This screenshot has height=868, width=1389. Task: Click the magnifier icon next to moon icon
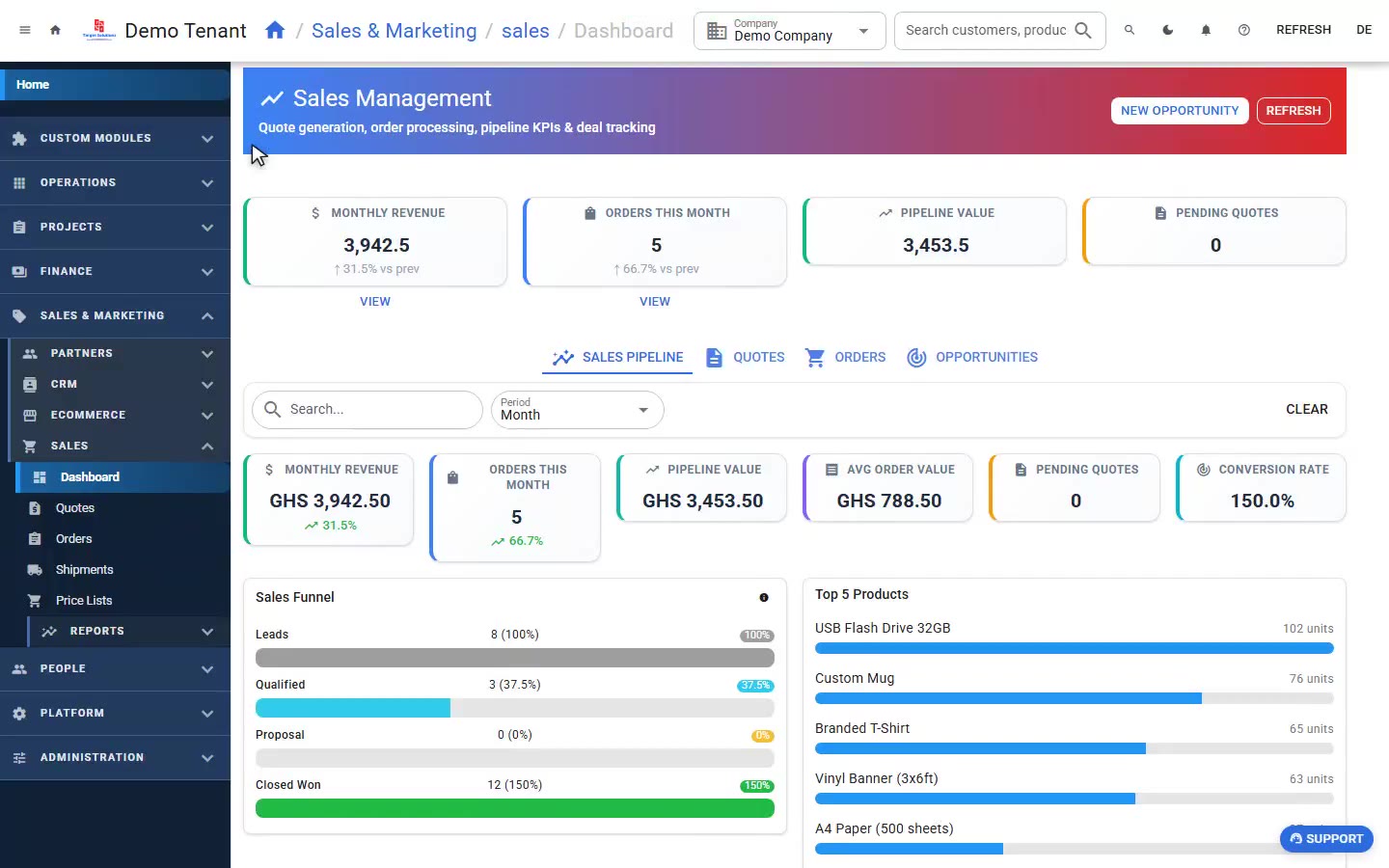tap(1130, 30)
